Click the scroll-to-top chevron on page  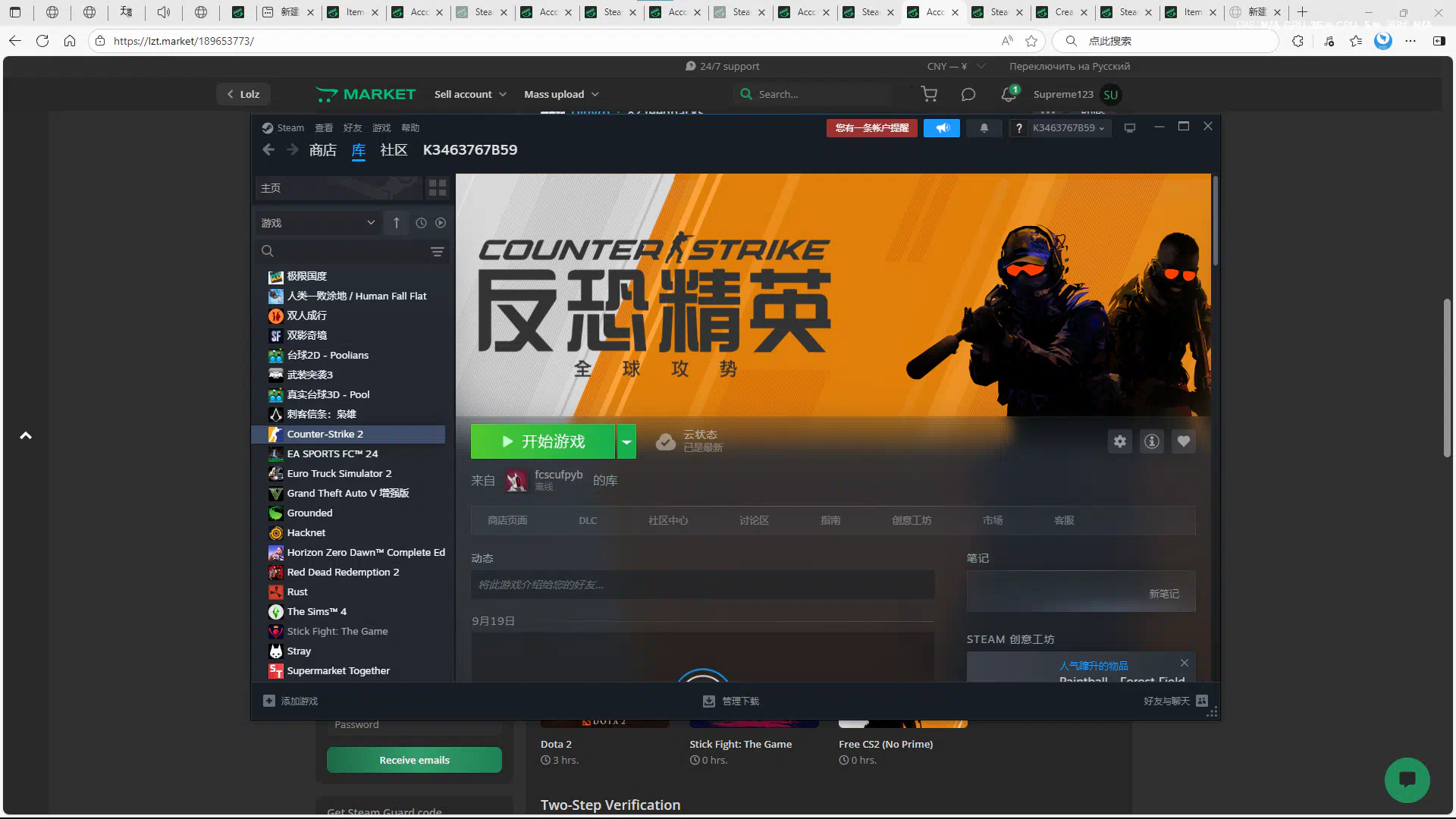click(x=26, y=435)
